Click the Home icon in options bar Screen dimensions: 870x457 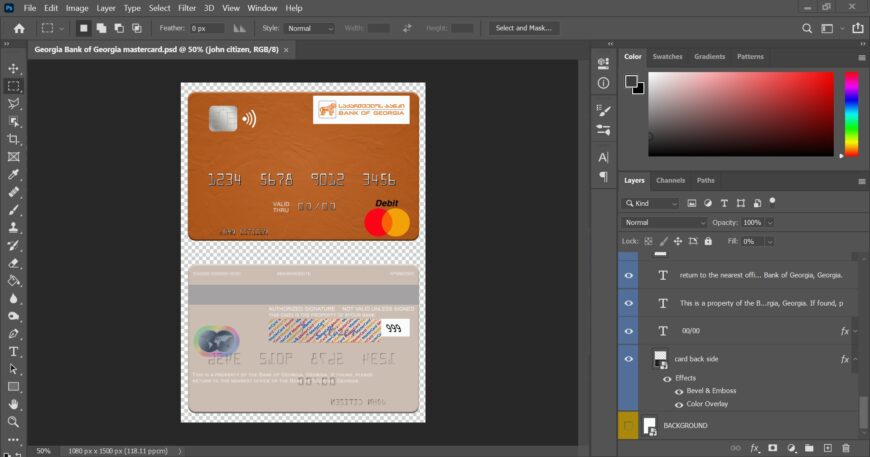19,28
